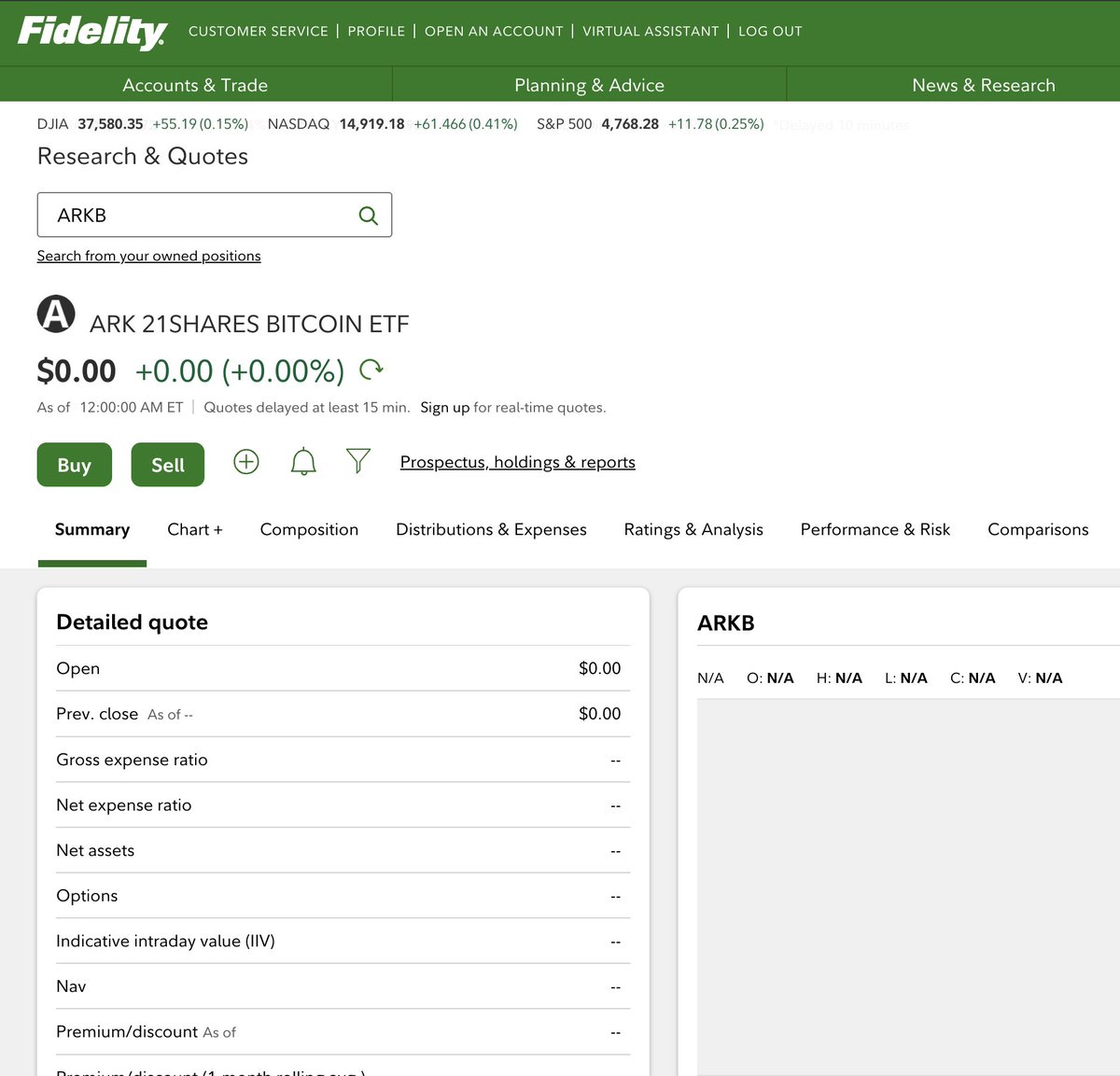Open Accounts & Trade menu

click(195, 85)
